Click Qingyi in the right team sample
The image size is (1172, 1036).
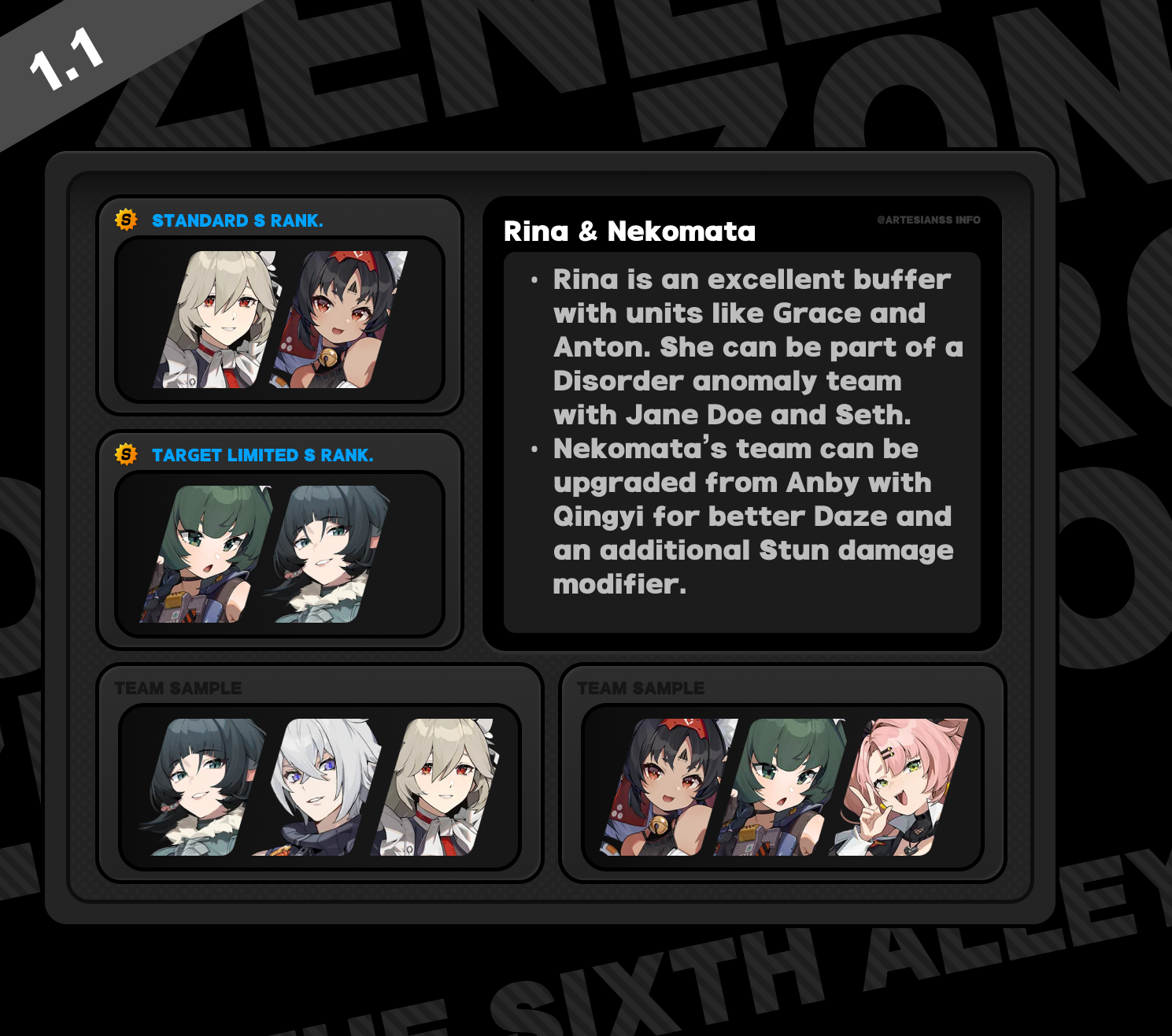(x=781, y=787)
